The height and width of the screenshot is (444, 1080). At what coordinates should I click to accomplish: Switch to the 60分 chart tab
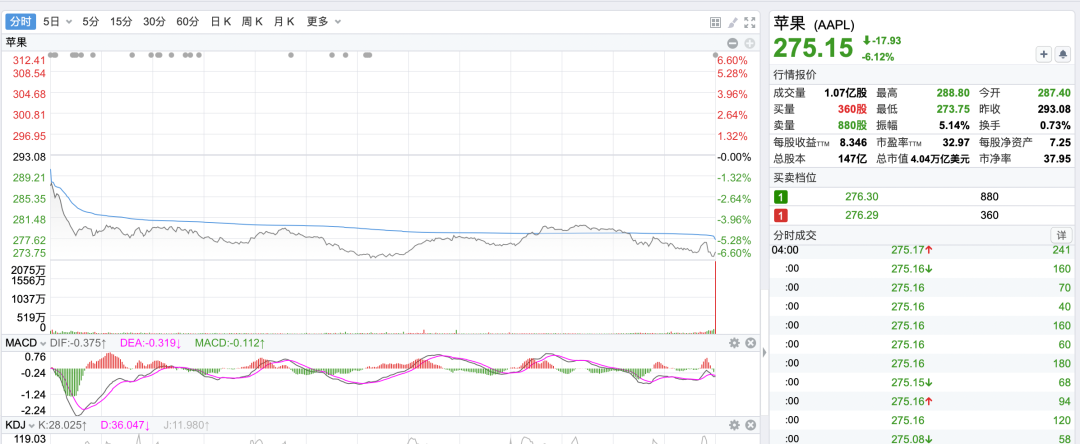click(187, 21)
